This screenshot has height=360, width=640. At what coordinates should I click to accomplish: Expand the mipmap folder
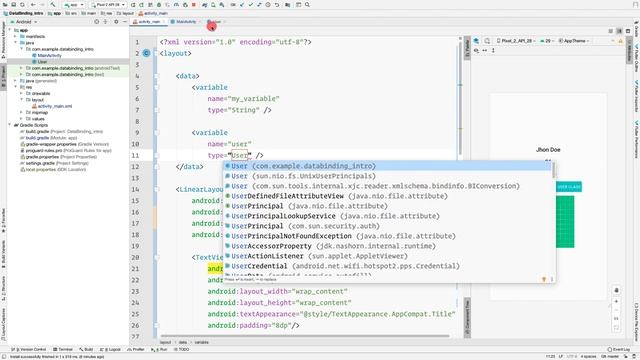(21, 112)
